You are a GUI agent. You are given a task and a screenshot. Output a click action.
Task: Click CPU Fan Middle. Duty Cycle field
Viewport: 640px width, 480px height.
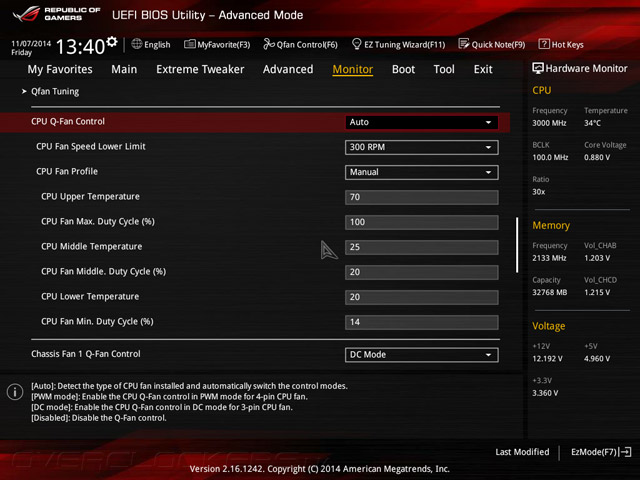coord(422,272)
